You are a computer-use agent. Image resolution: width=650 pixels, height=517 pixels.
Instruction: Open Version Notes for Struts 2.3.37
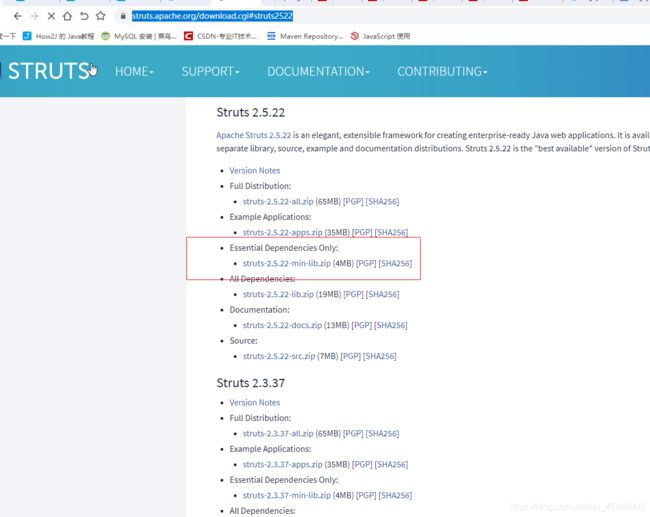coord(255,403)
